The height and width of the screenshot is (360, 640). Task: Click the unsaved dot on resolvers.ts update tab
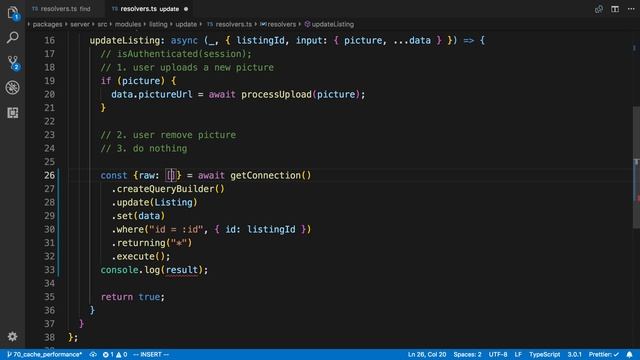[x=186, y=9]
